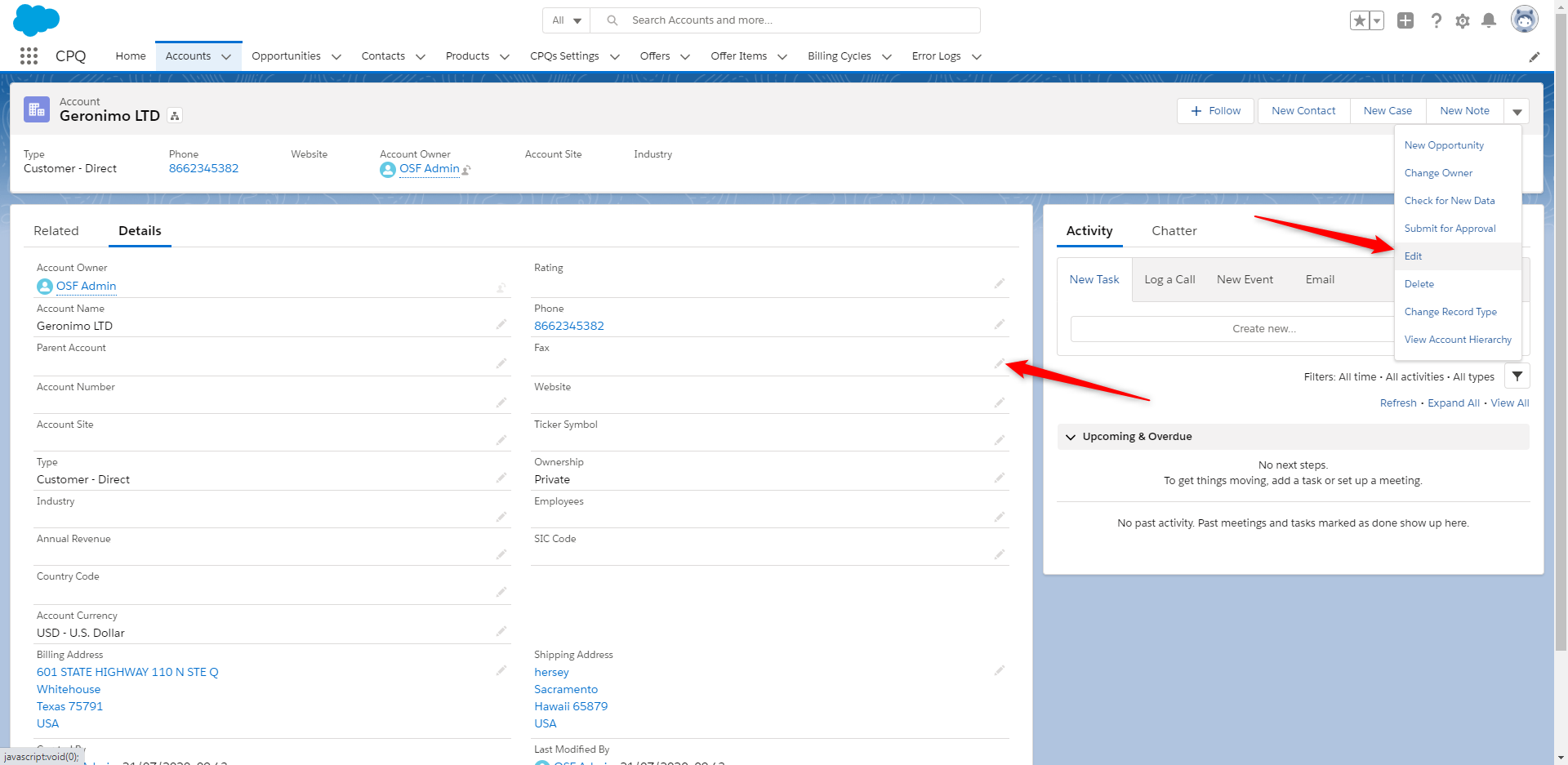Edit the Phone field pencil icon
Screen dimensions: 1568x765
999,324
